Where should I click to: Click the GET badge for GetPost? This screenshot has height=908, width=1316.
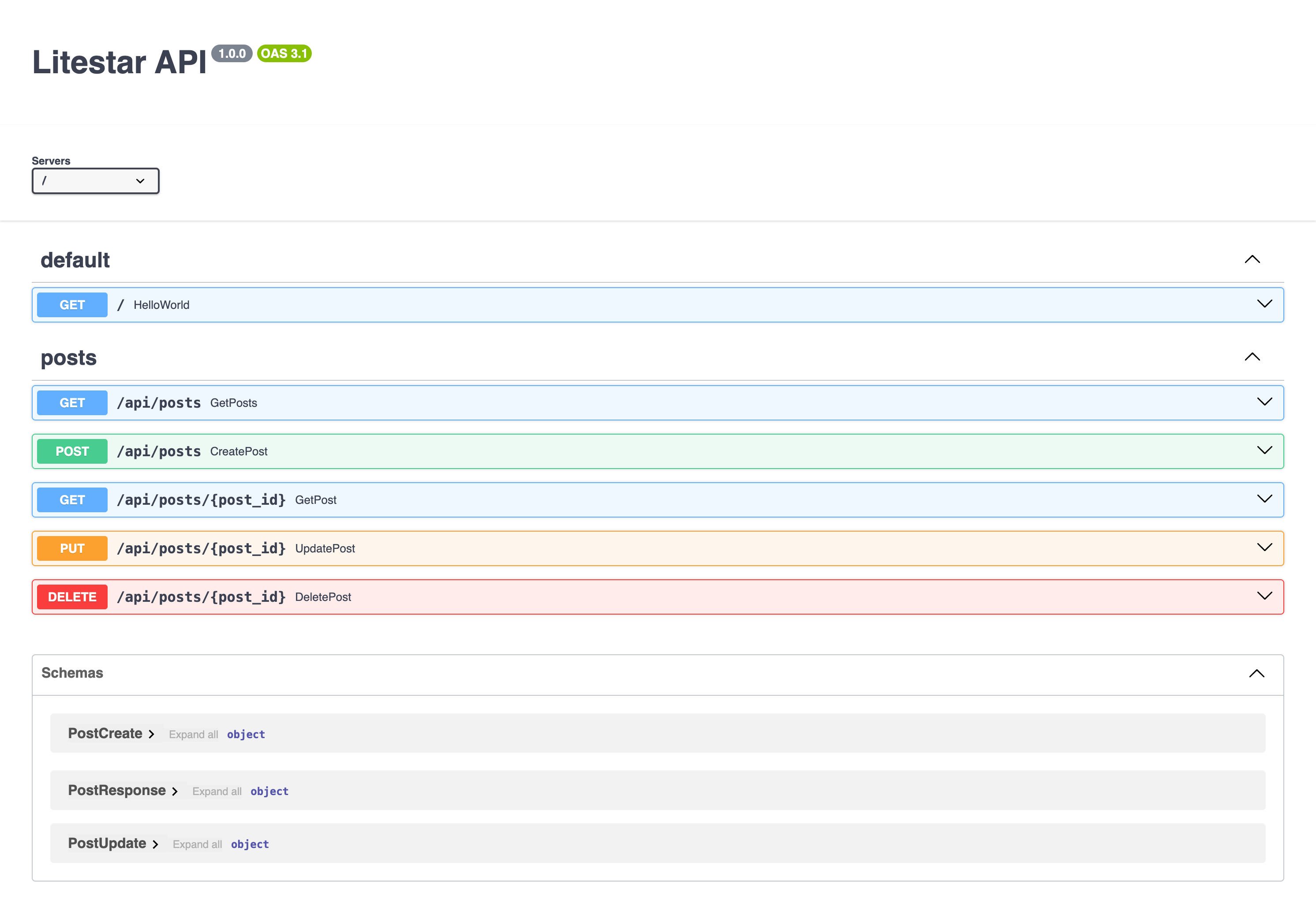coord(72,500)
